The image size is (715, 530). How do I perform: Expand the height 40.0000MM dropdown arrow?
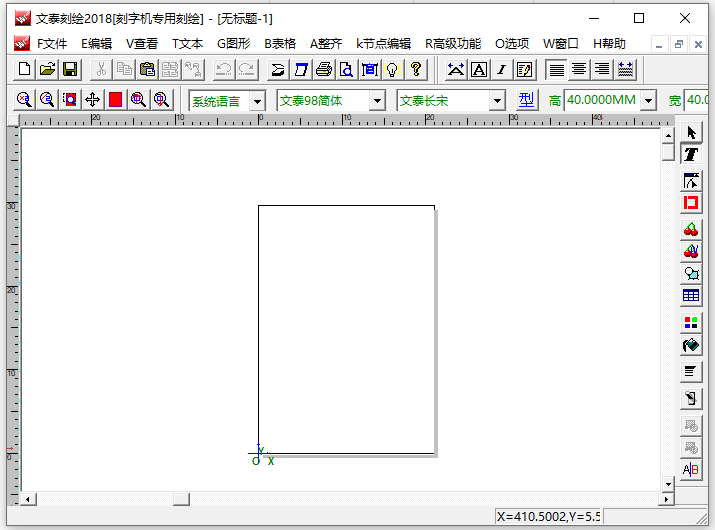pyautogui.click(x=648, y=101)
